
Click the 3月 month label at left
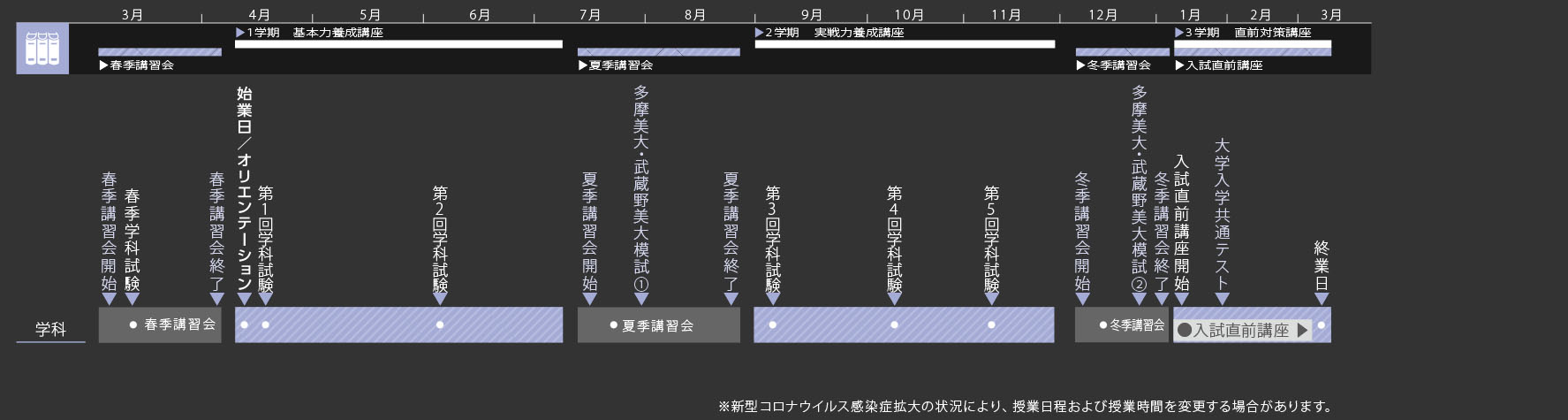pos(133,15)
